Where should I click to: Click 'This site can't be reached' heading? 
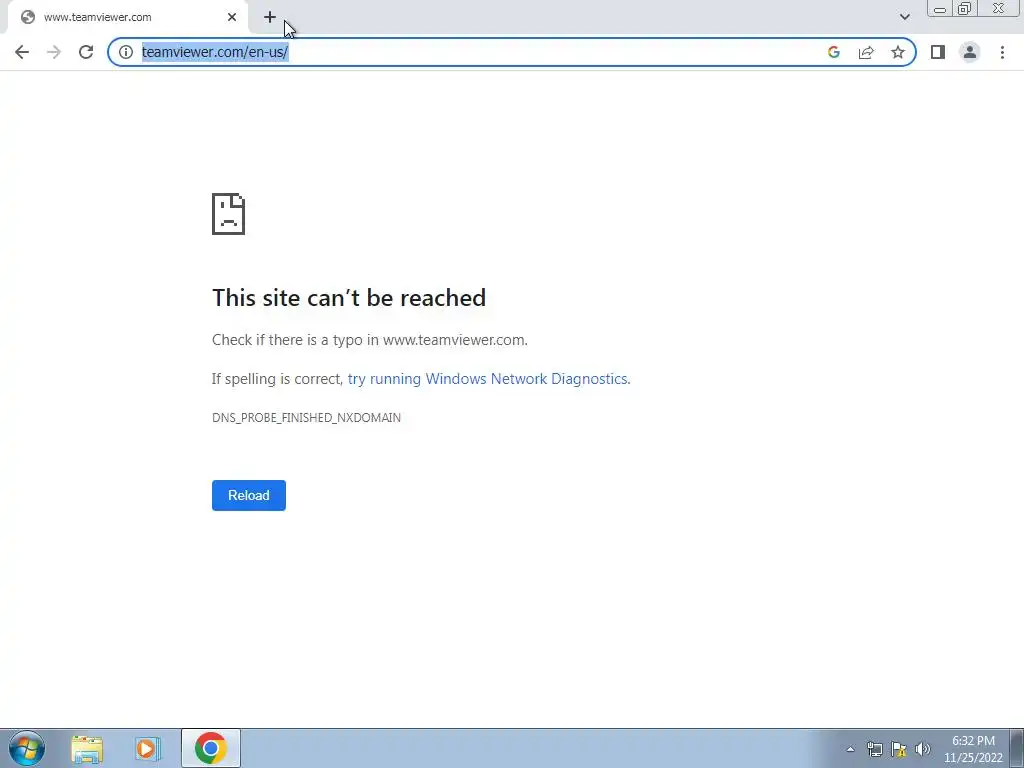349,298
